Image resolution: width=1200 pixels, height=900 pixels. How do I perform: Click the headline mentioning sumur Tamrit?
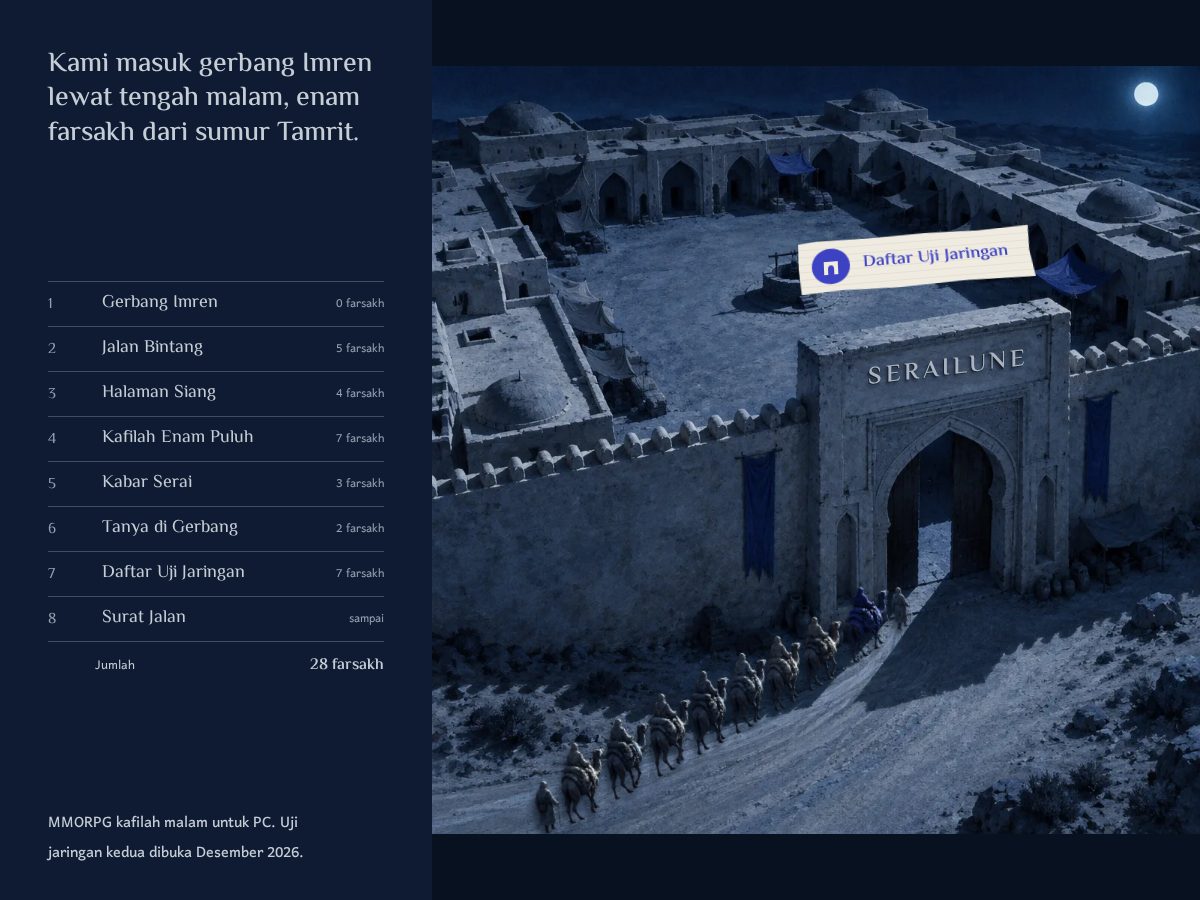210,97
